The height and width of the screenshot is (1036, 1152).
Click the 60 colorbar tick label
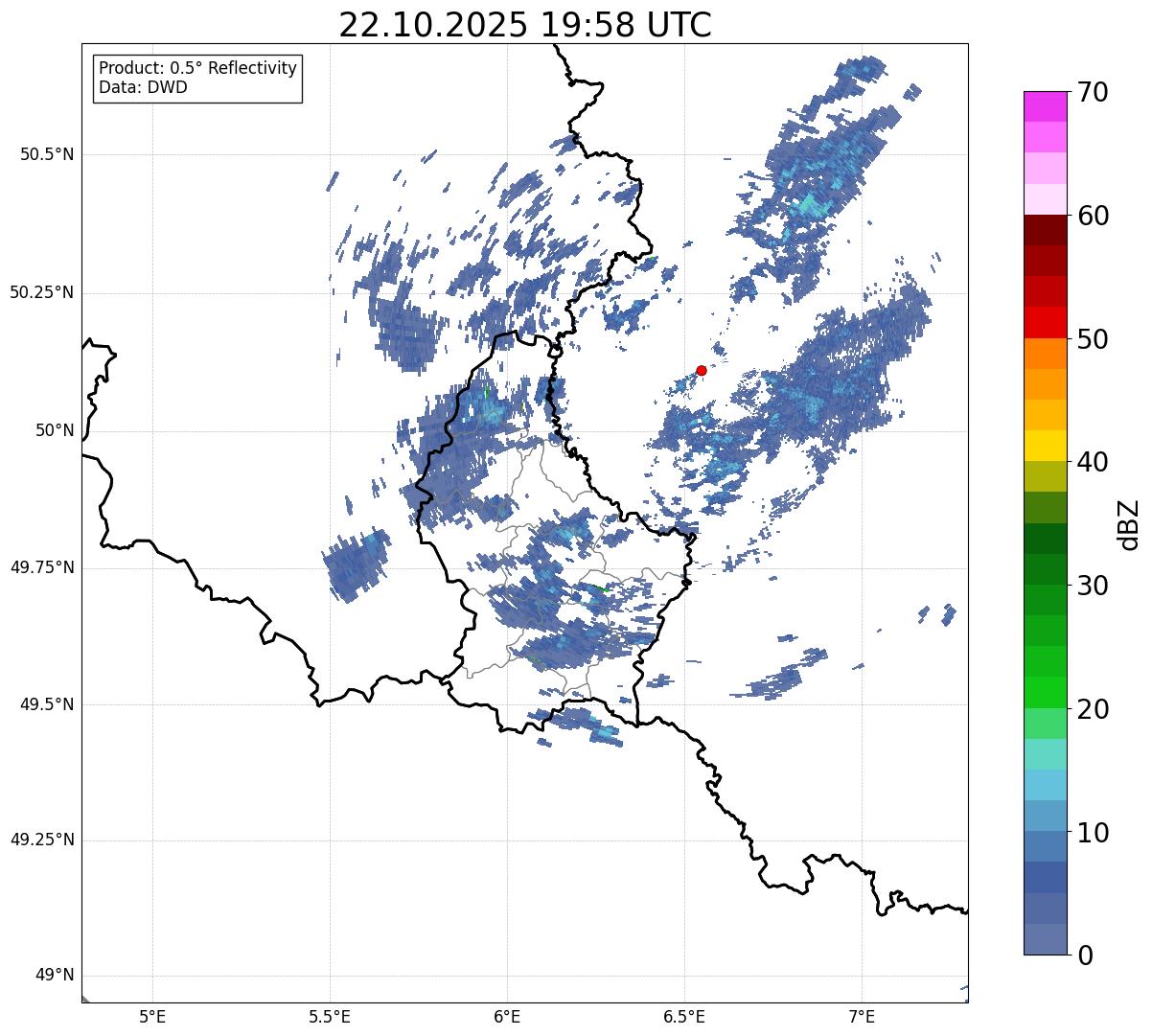(x=1094, y=216)
